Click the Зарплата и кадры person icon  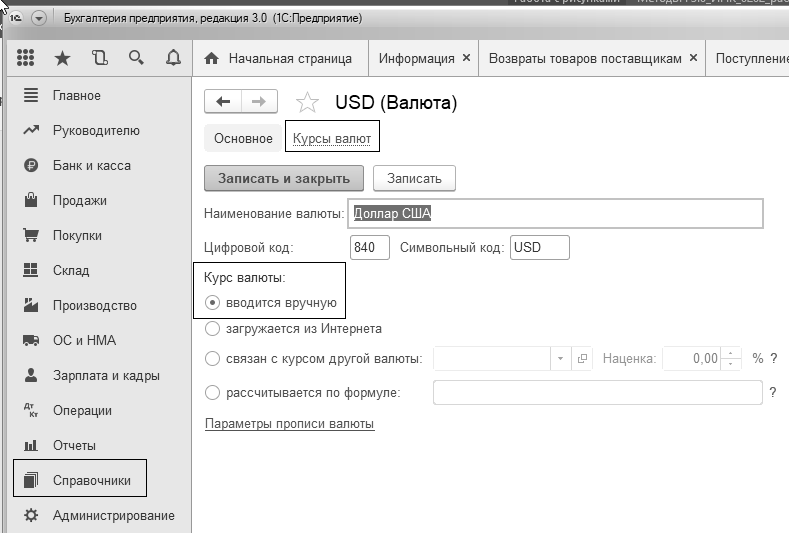[31, 375]
